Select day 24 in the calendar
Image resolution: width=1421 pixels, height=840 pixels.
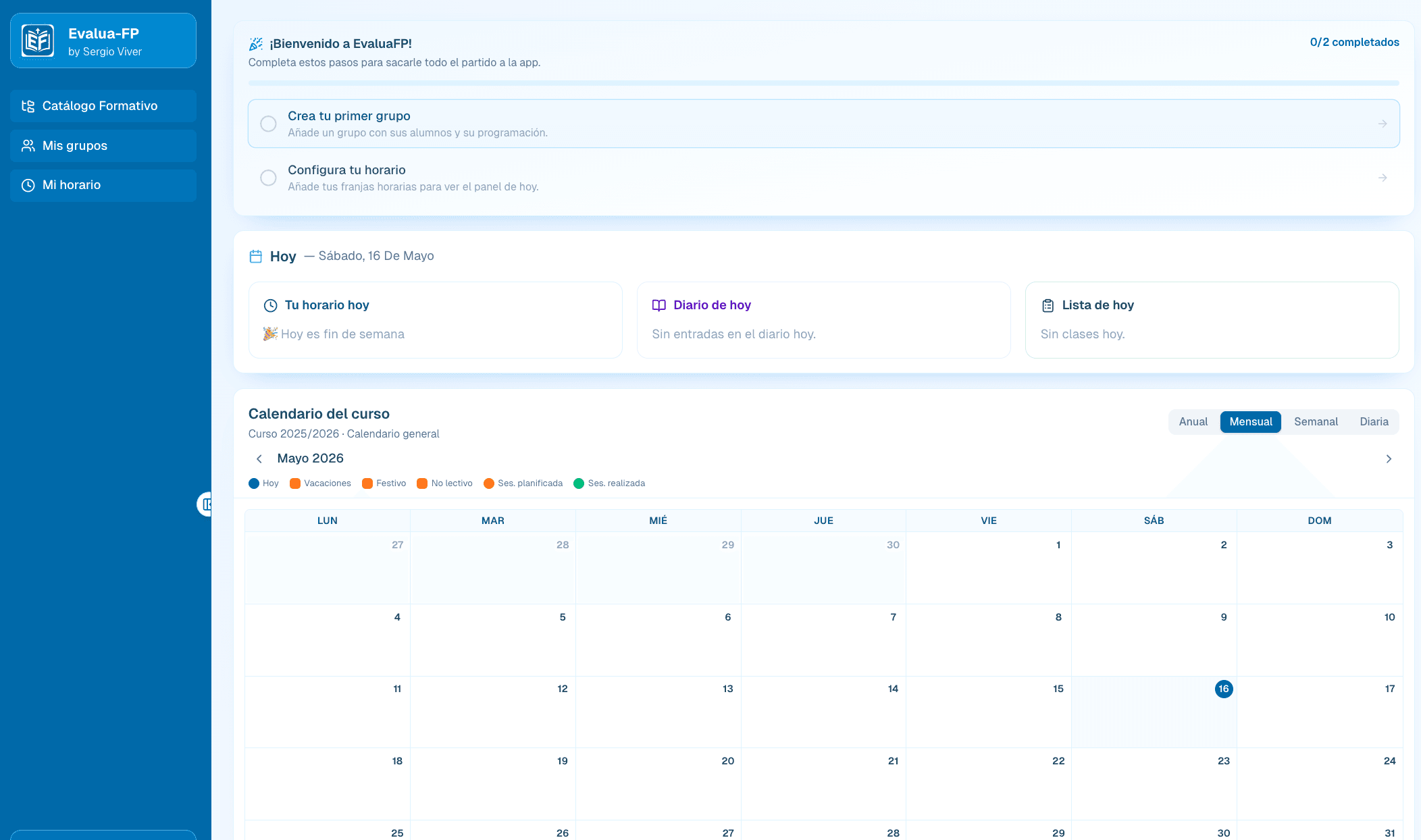pyautogui.click(x=1319, y=784)
